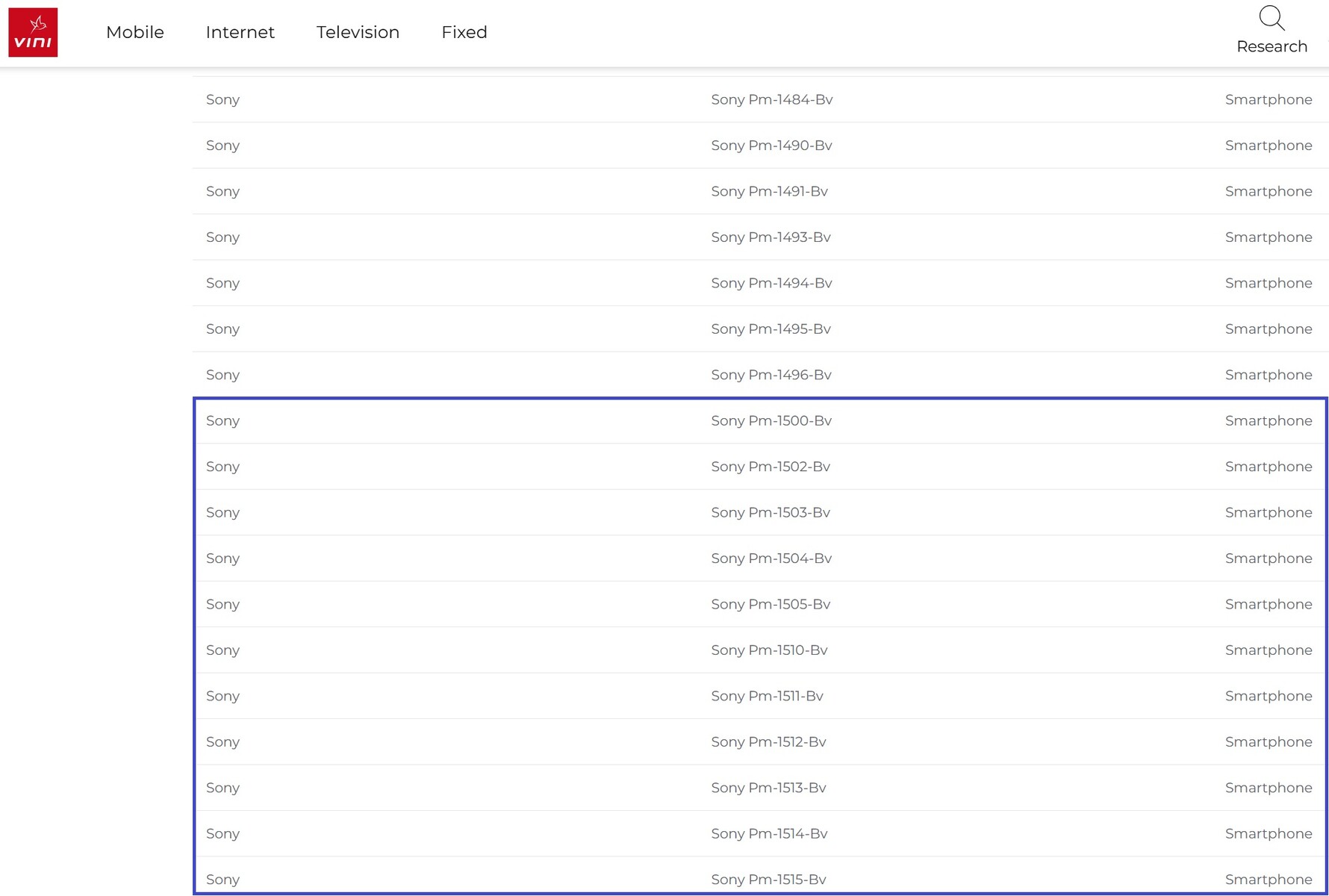Click the Sony Pm-1490-Bv model entry
The image size is (1329, 896).
tap(771, 146)
